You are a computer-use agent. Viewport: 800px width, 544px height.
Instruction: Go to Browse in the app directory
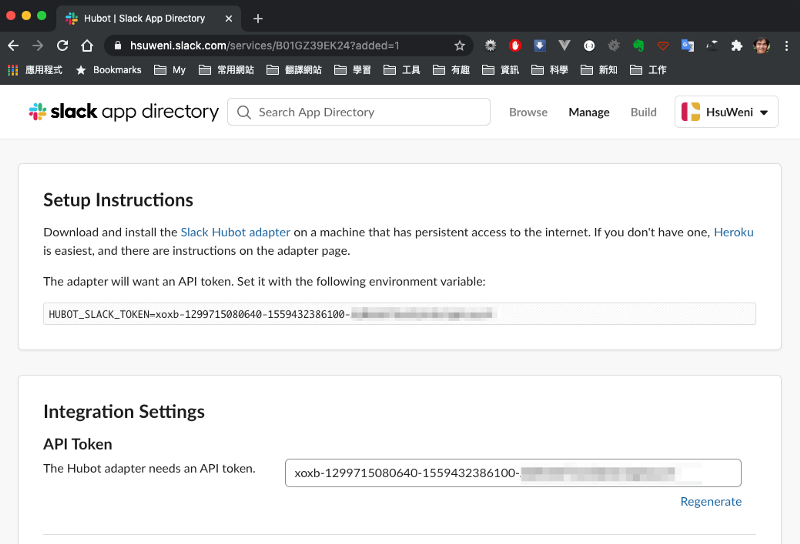pyautogui.click(x=528, y=112)
